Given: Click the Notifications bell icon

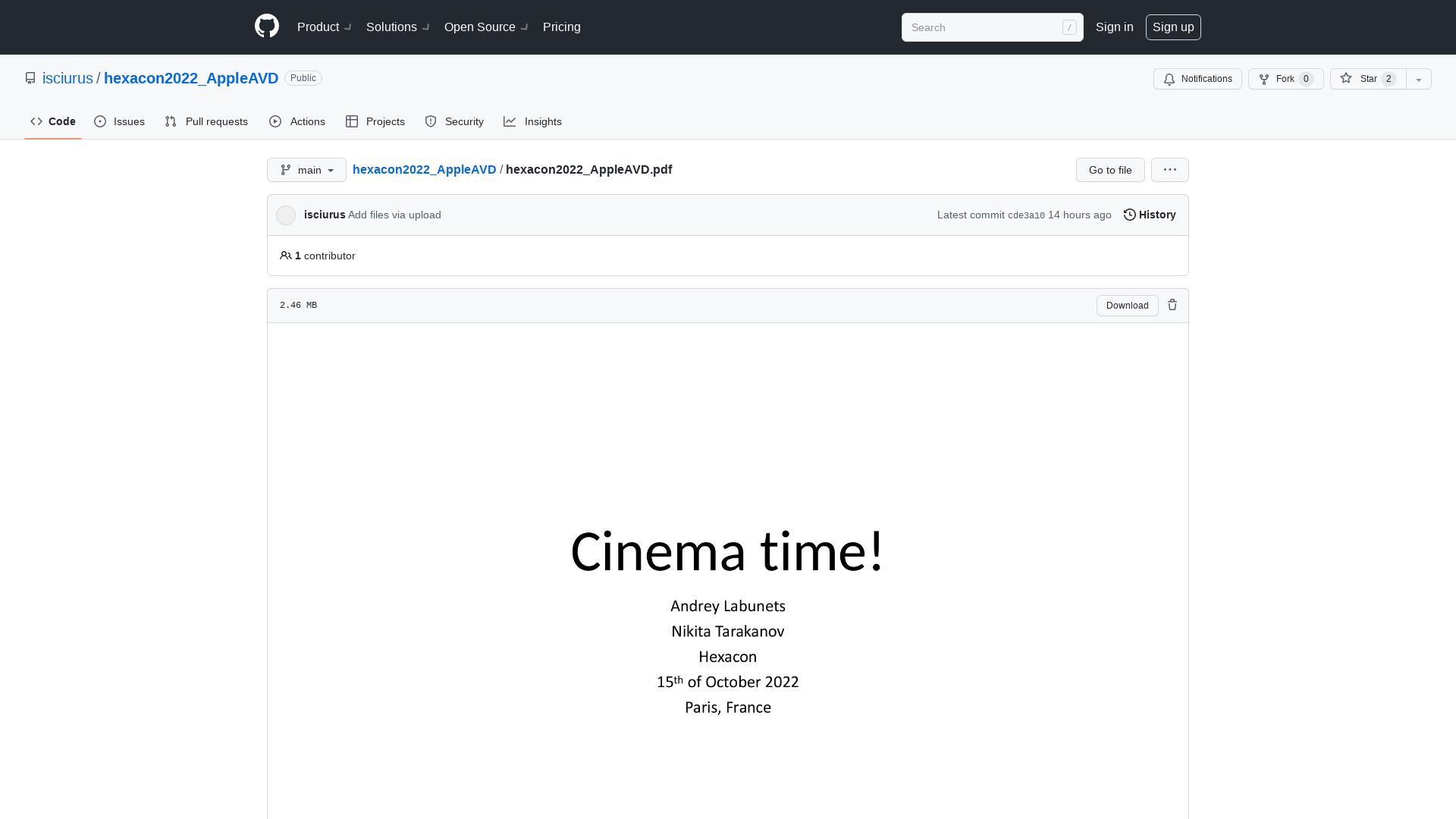Looking at the screenshot, I should click(1169, 79).
